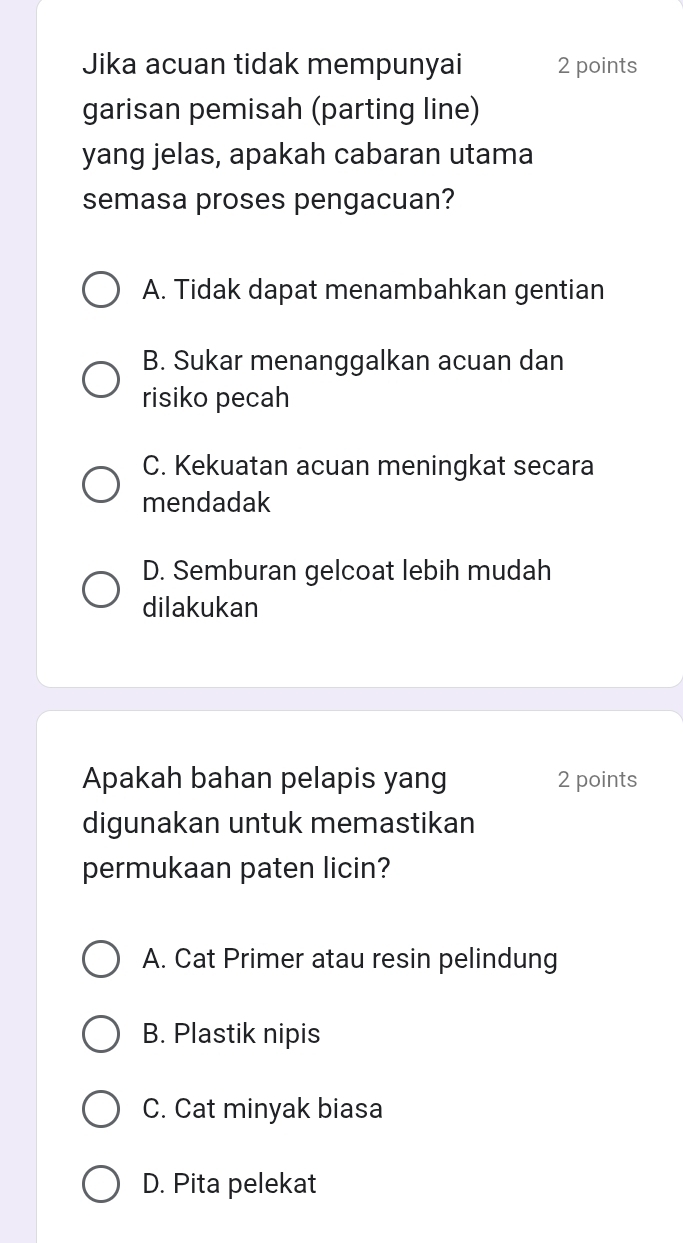Choose radio 'B. Sukar menanggalkan acuan dan risiko pecah'
Screen dimensions: 683x1243
pos(100,380)
